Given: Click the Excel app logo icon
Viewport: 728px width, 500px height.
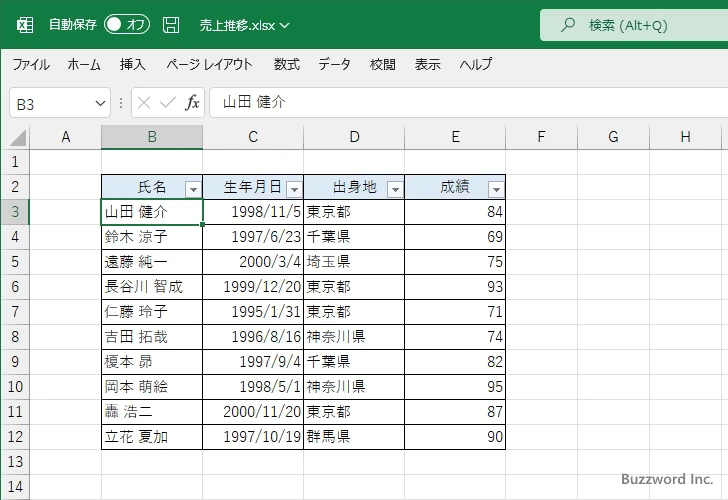Looking at the screenshot, I should (25, 24).
